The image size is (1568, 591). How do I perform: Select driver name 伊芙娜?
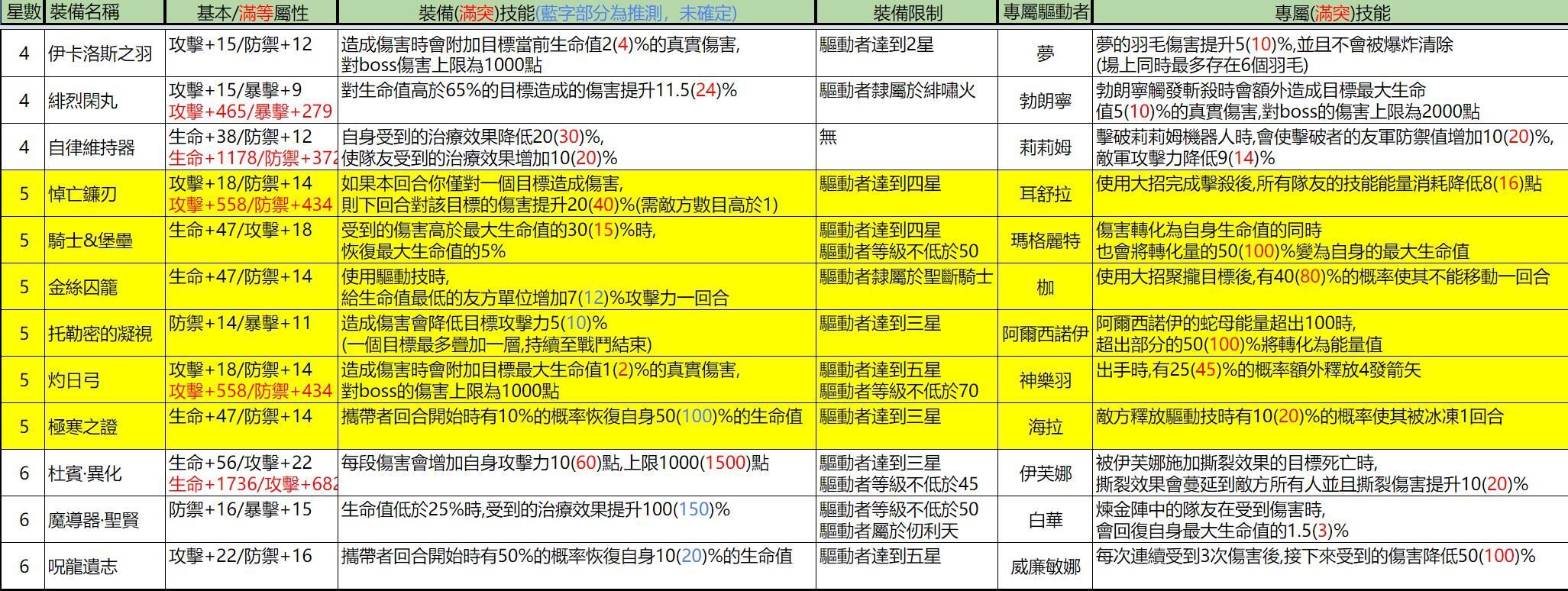tap(1045, 473)
